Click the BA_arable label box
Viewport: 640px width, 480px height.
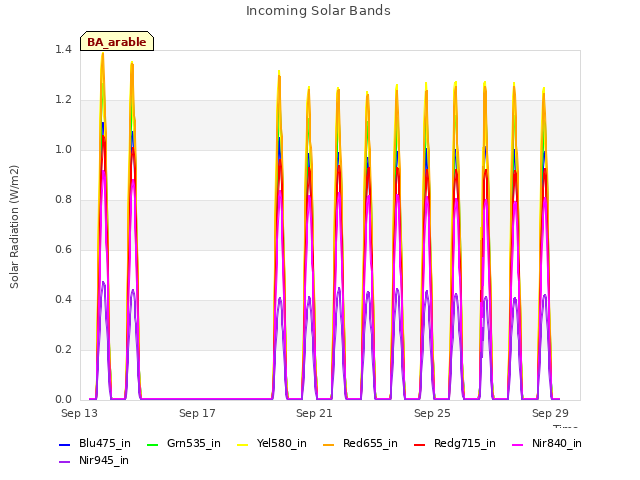click(117, 41)
